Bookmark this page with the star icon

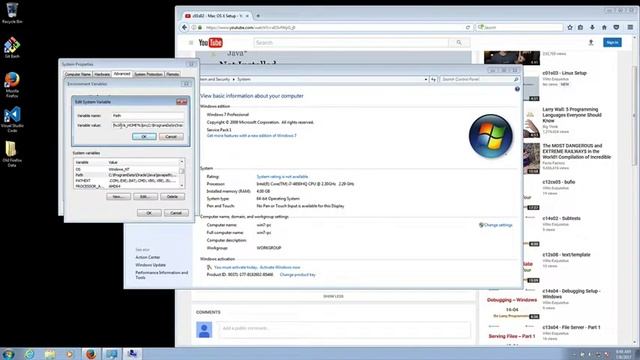pyautogui.click(x=570, y=27)
